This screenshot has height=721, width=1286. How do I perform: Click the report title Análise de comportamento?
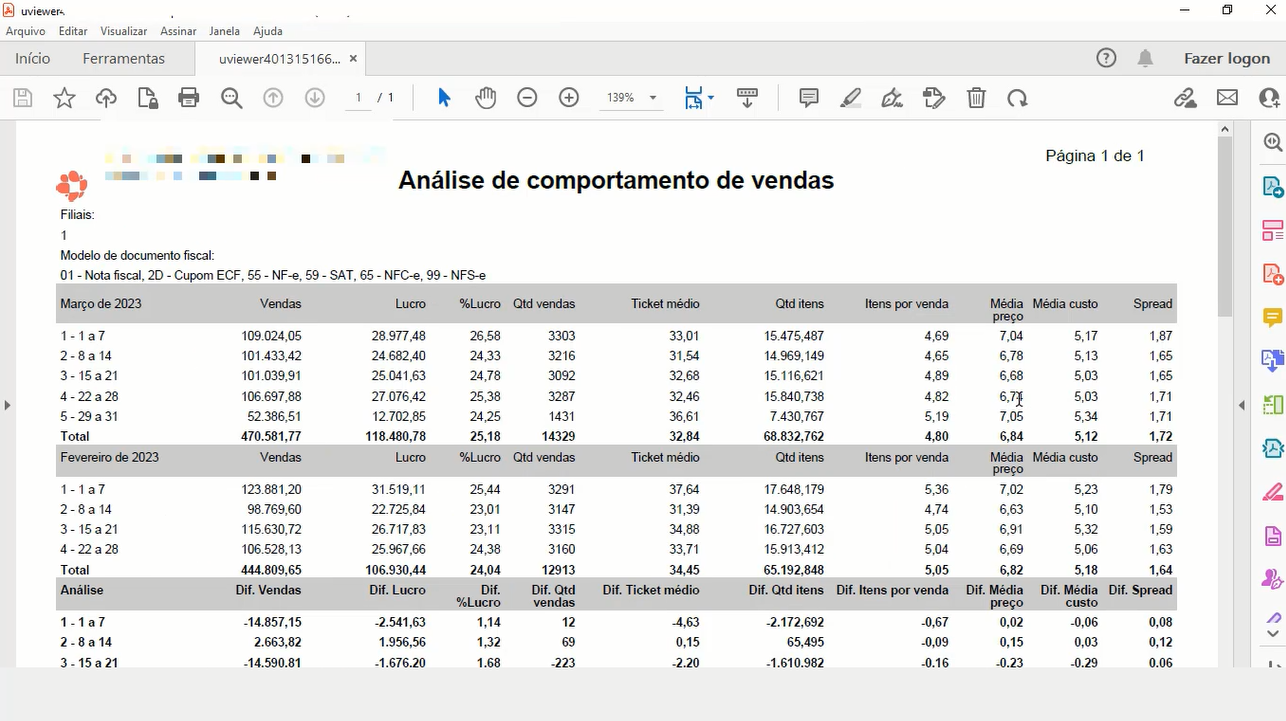(x=616, y=180)
